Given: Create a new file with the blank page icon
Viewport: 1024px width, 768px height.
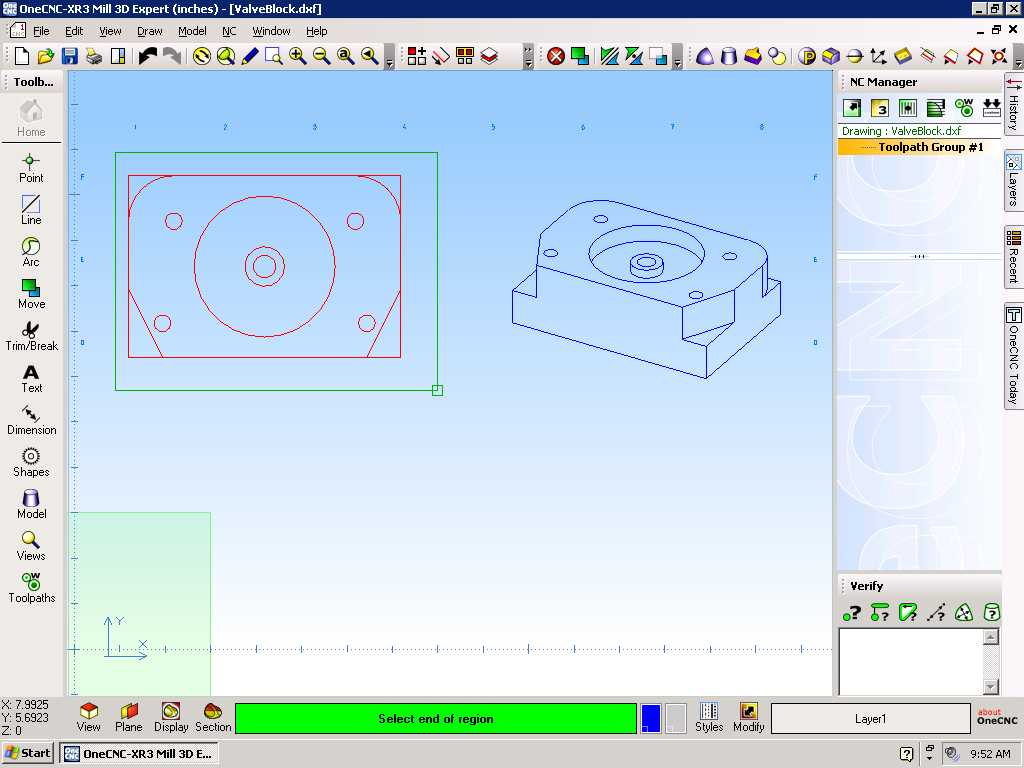Looking at the screenshot, I should [x=22, y=56].
